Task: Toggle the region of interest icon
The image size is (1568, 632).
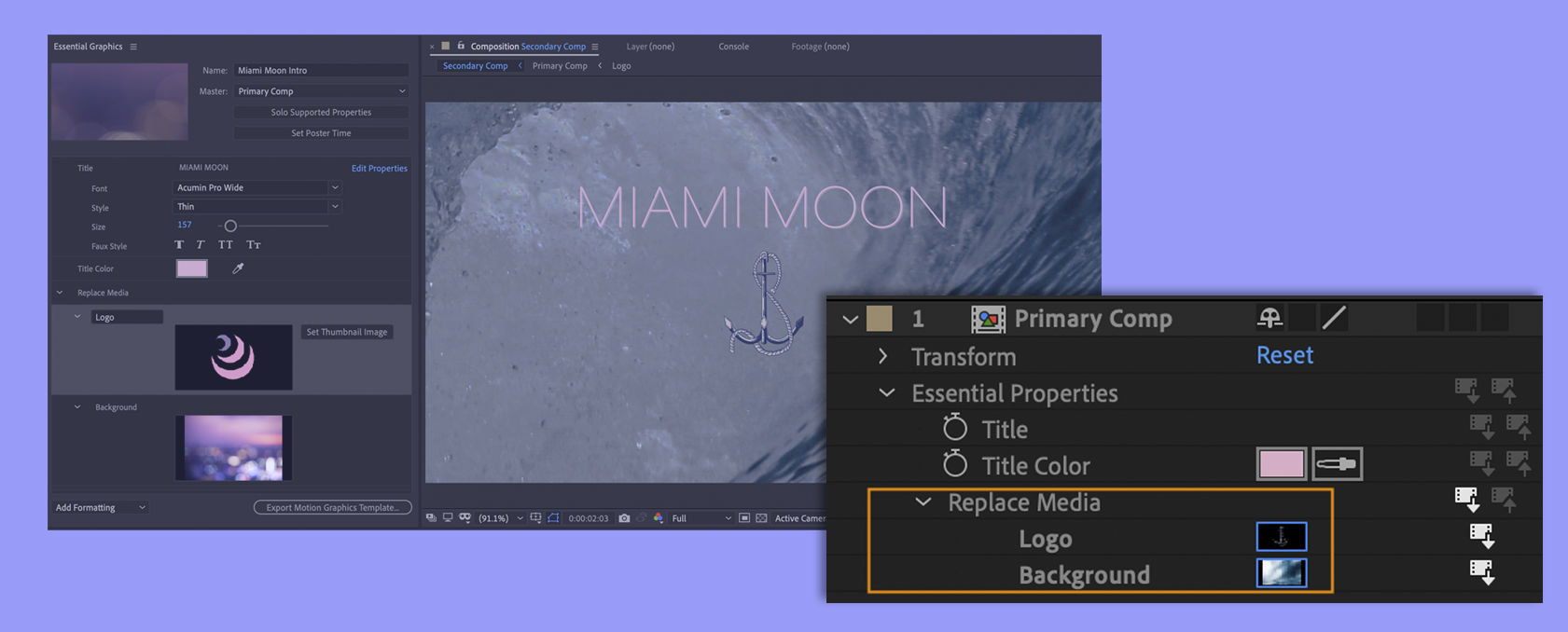Action: coord(553,518)
